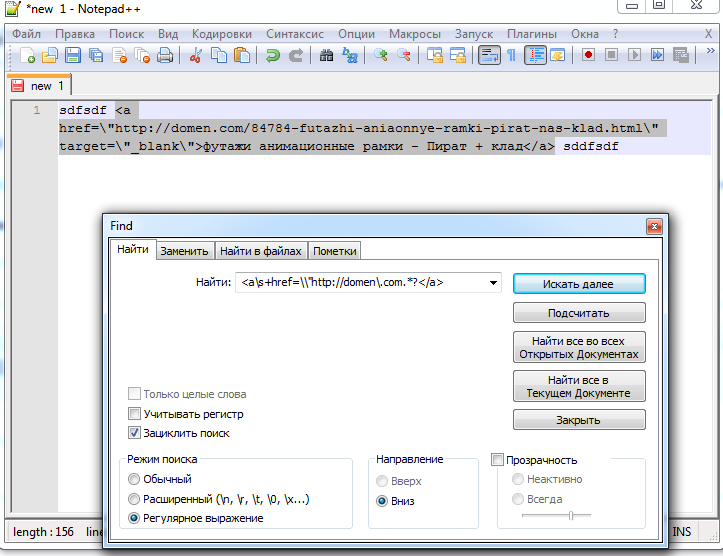Click the Find binoculars toolbar icon
Viewport: 723px width, 556px height.
click(x=326, y=56)
